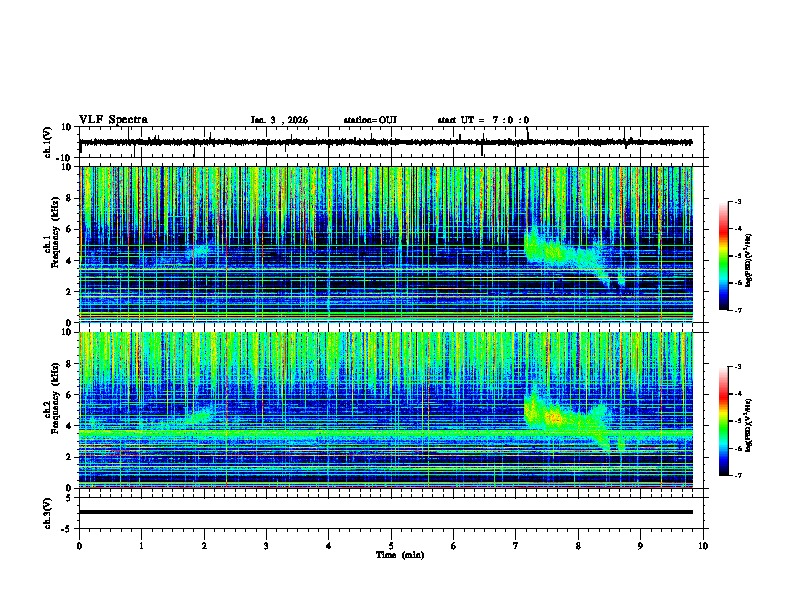Click the '-3' label on ch.2 color scale
Screen dimensions: 792x612
tap(737, 367)
